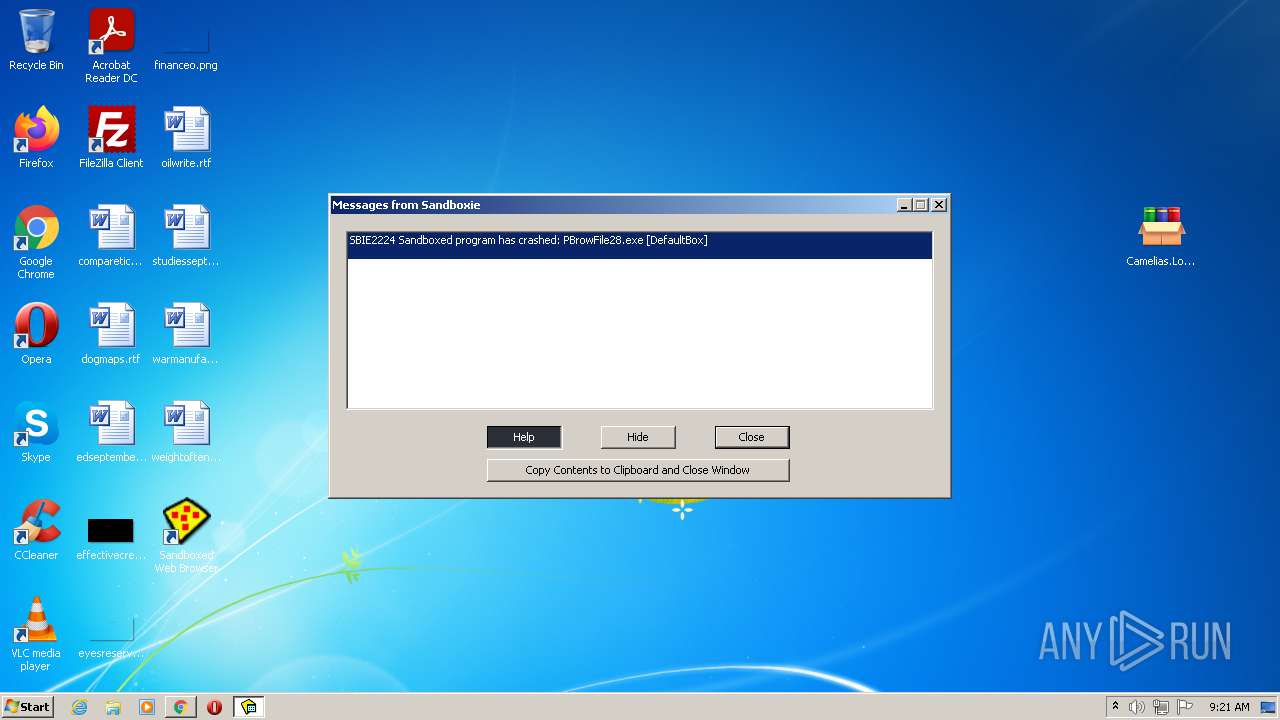Click the Chrome taskbar icon

tap(180, 707)
